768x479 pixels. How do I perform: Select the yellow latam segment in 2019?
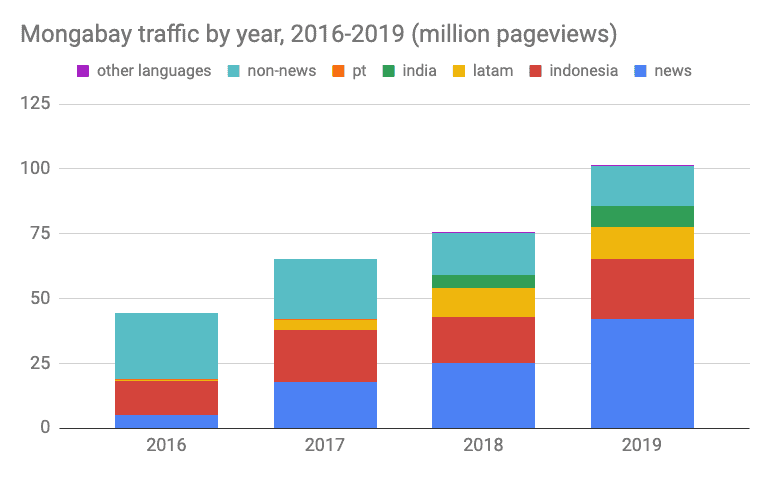(642, 243)
